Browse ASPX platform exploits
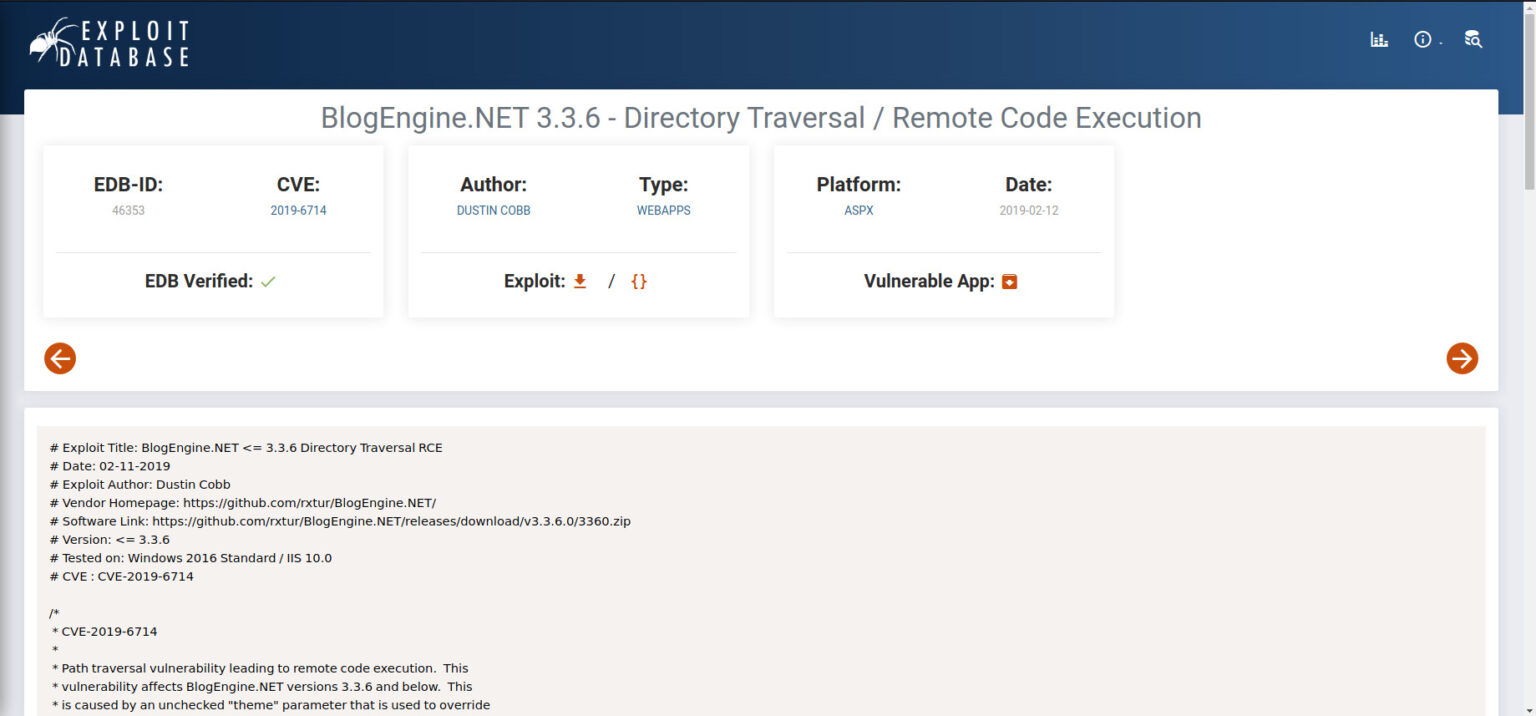Image resolution: width=1536 pixels, height=716 pixels. 858,210
